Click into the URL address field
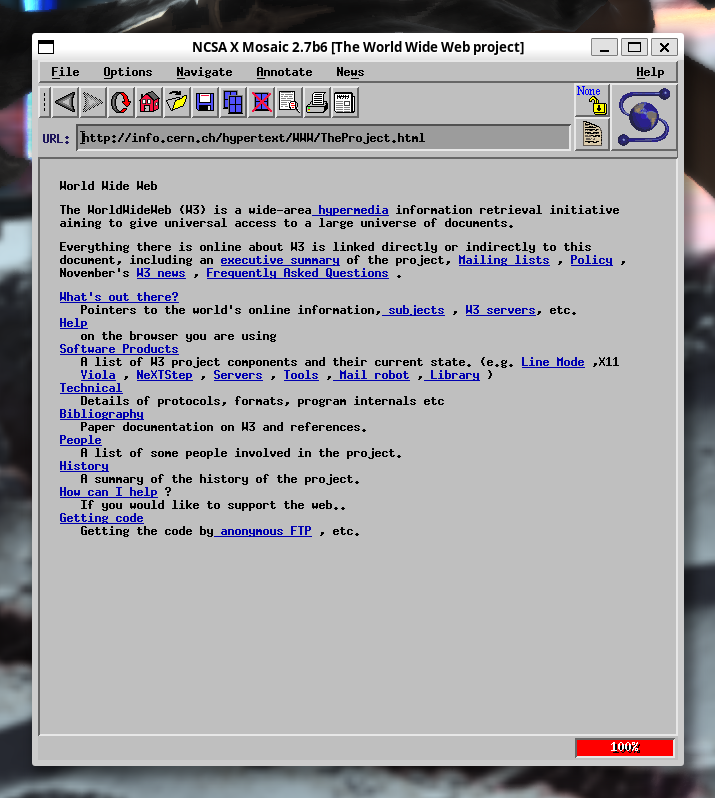The width and height of the screenshot is (715, 798). (323, 138)
